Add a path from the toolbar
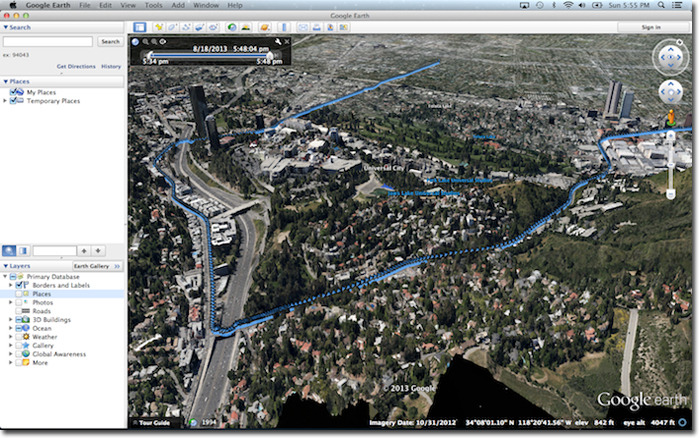Image resolution: width=700 pixels, height=438 pixels. 186,27
